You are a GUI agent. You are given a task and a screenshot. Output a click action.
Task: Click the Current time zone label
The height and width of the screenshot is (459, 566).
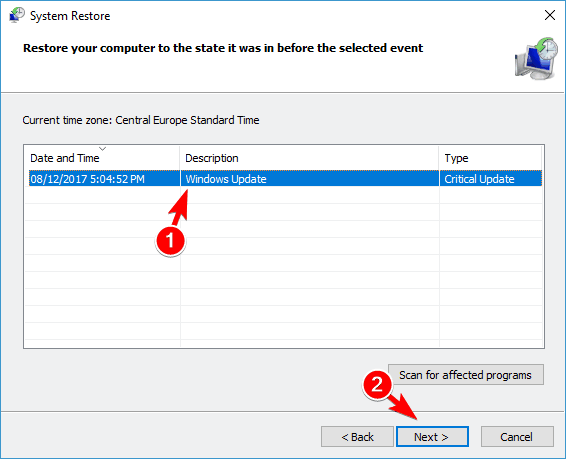141,120
